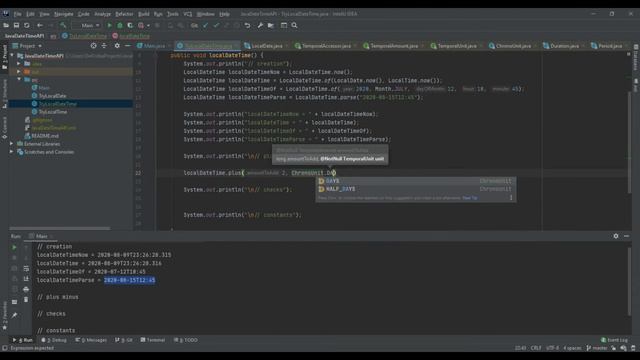Screen dimensions: 640x360
Task: Open the dropdown arrow beside the Profiler icon
Action: pyautogui.click(x=148, y=25)
